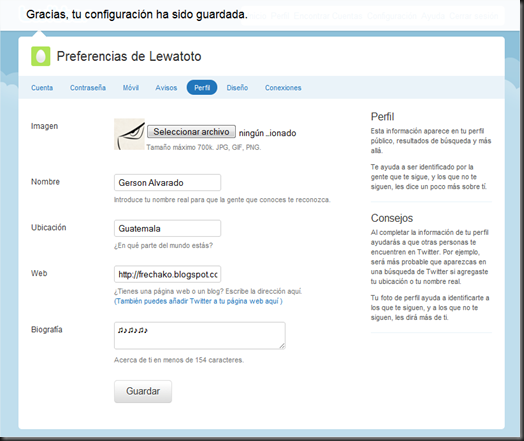Viewport: 524px width, 441px height.
Task: Go to the Avisos tab
Action: [166, 88]
